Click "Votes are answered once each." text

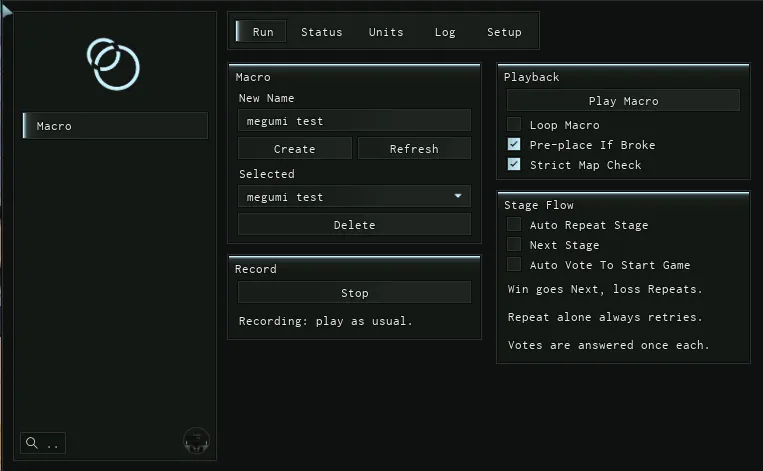tap(608, 345)
